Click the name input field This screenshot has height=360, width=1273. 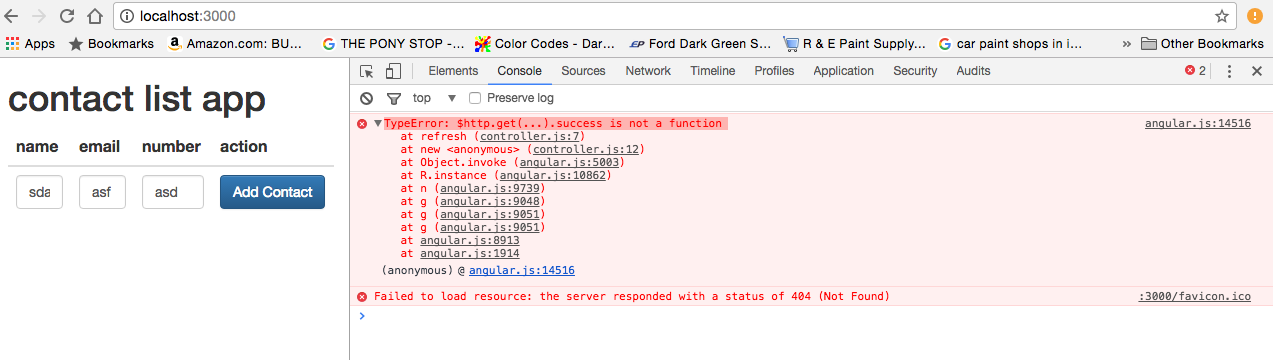point(40,192)
